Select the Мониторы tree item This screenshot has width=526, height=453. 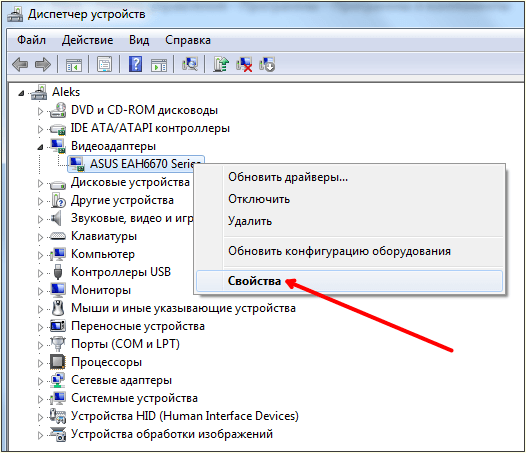[101, 290]
